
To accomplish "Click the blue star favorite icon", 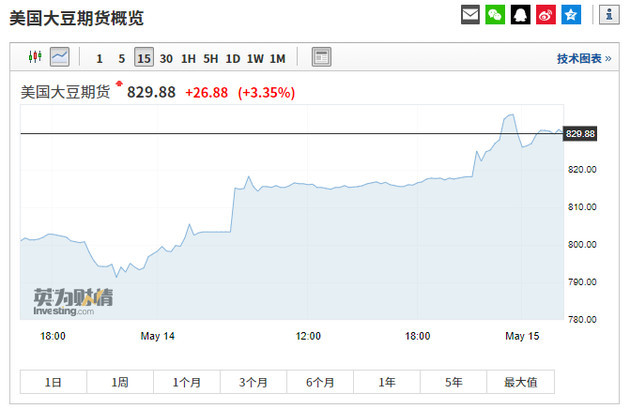I will click(x=570, y=14).
